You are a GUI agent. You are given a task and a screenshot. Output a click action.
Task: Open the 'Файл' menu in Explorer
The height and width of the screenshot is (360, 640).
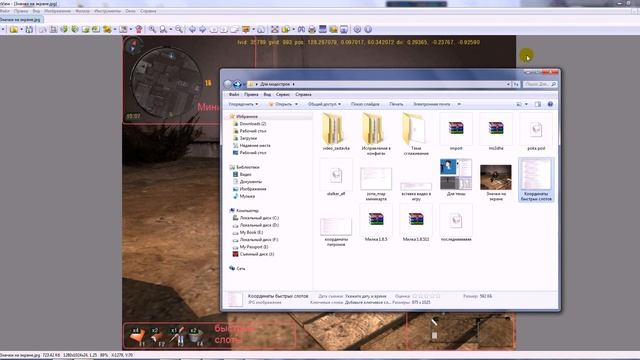(234, 95)
